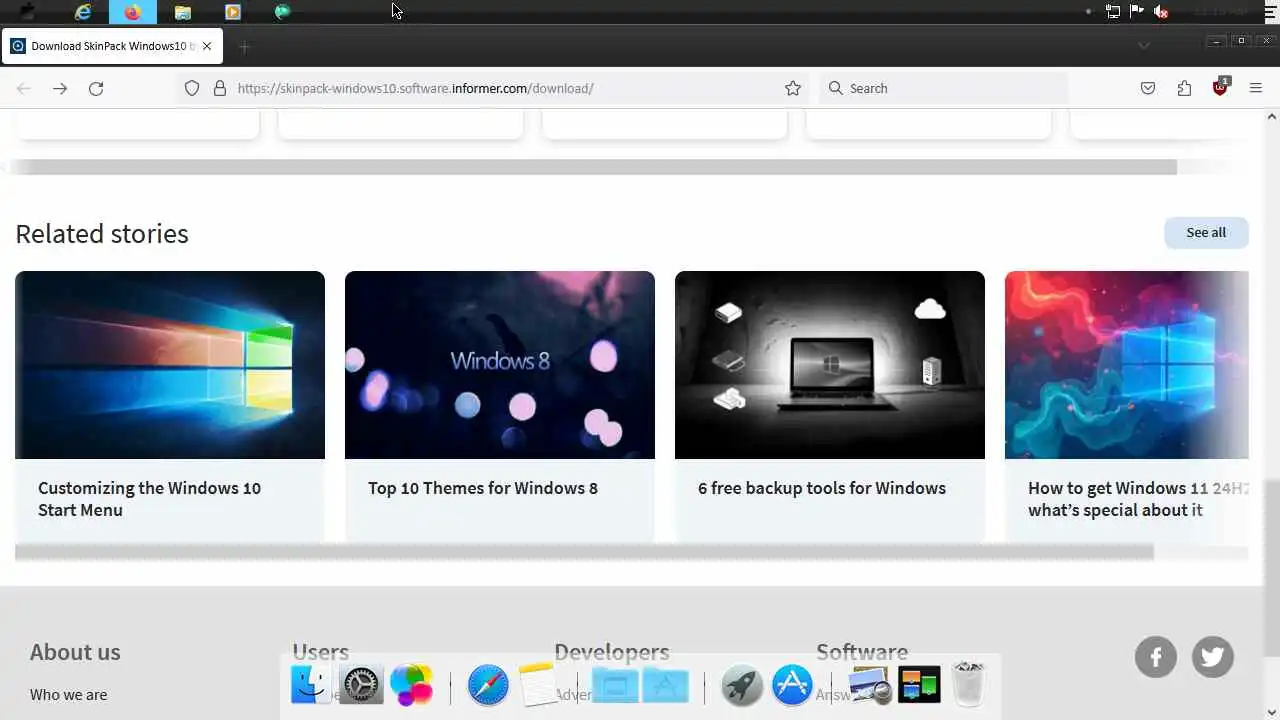
Task: Click the related stories horizontal scrollbar
Action: tap(584, 552)
